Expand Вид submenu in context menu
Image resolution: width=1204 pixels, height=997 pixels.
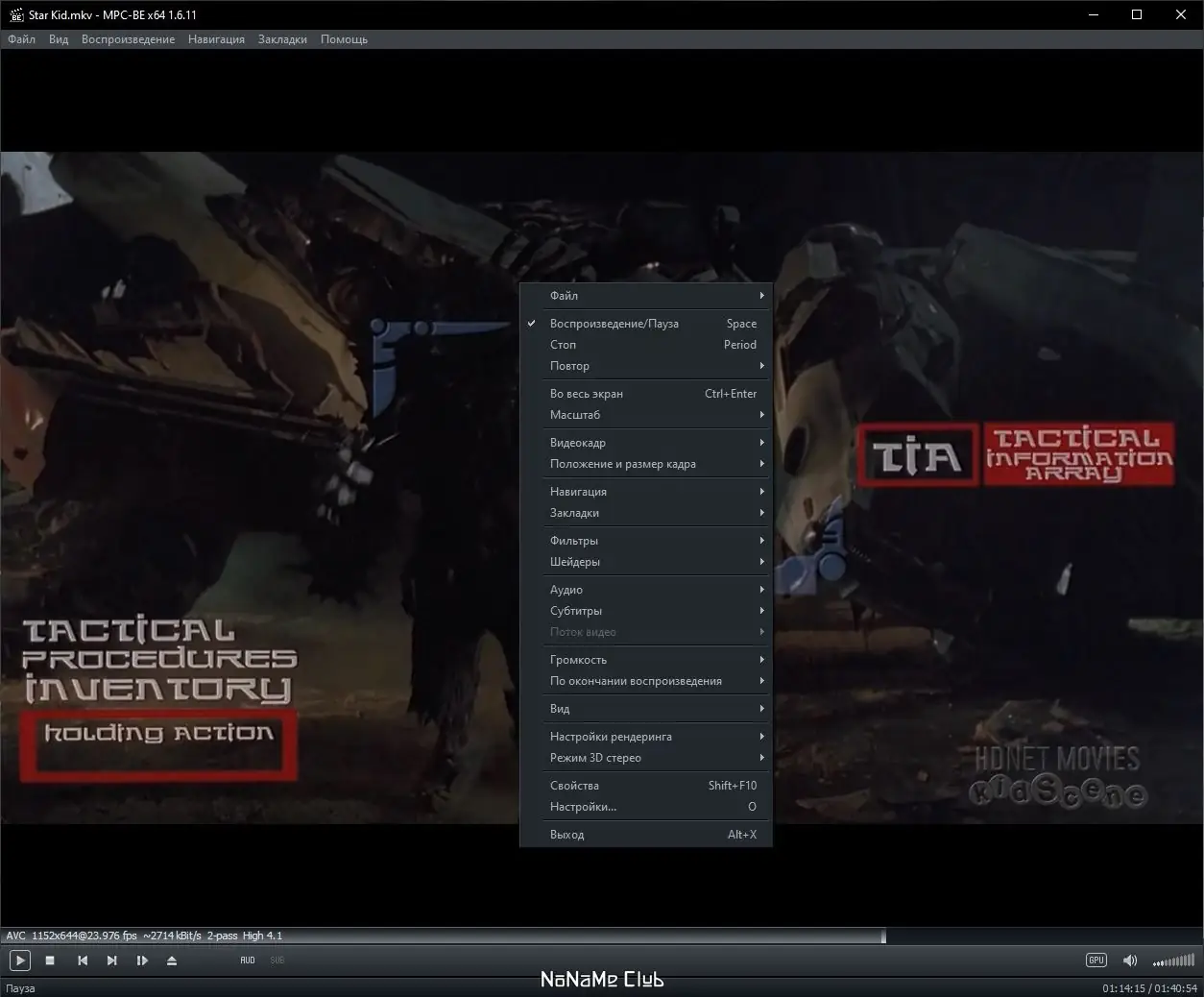pos(646,709)
